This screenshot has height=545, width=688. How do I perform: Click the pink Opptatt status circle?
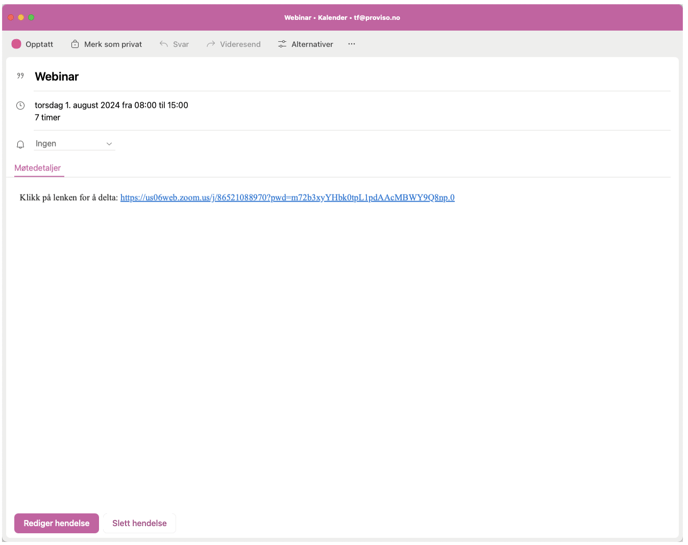coord(16,44)
